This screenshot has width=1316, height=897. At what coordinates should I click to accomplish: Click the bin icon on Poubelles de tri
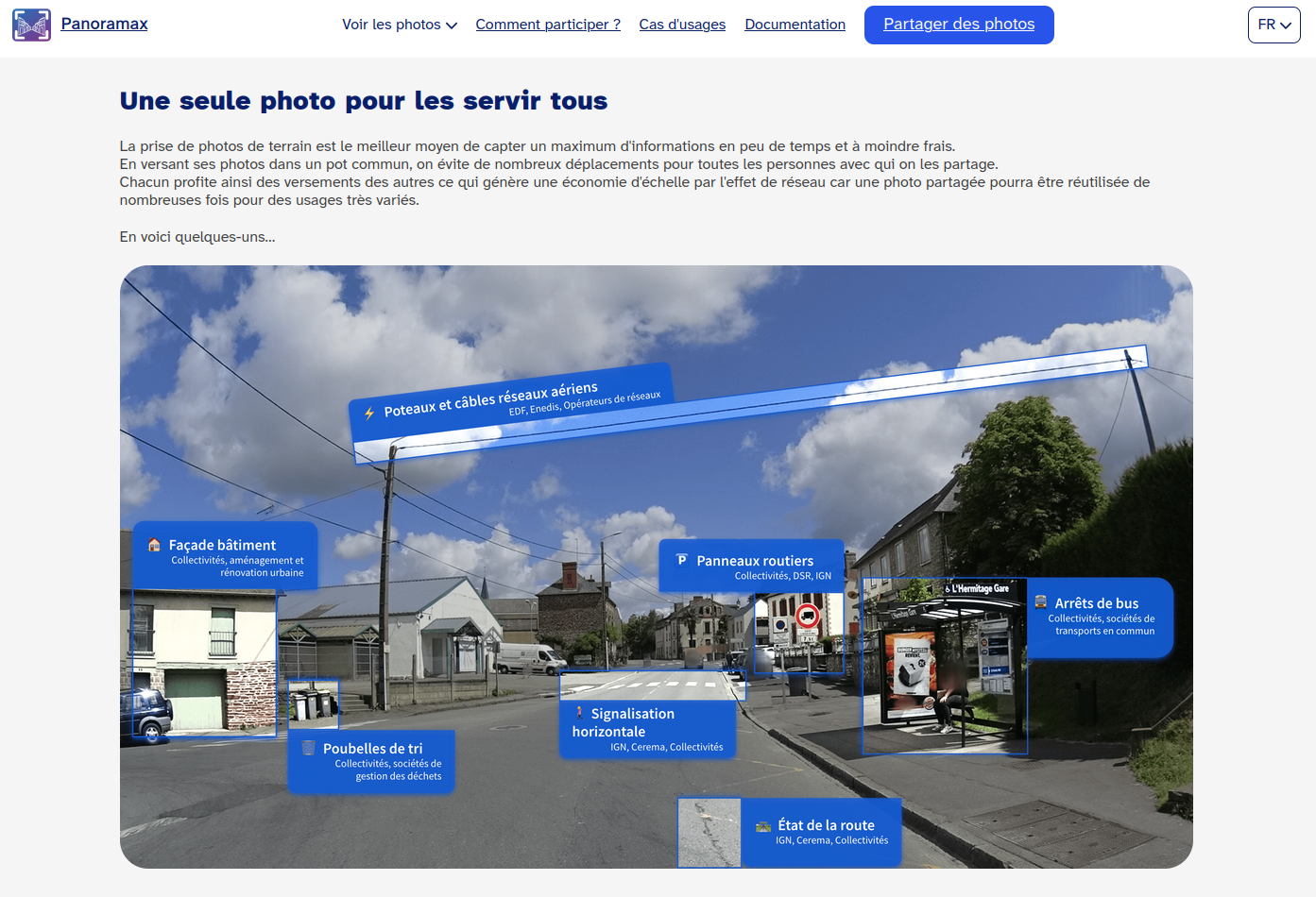click(x=308, y=748)
